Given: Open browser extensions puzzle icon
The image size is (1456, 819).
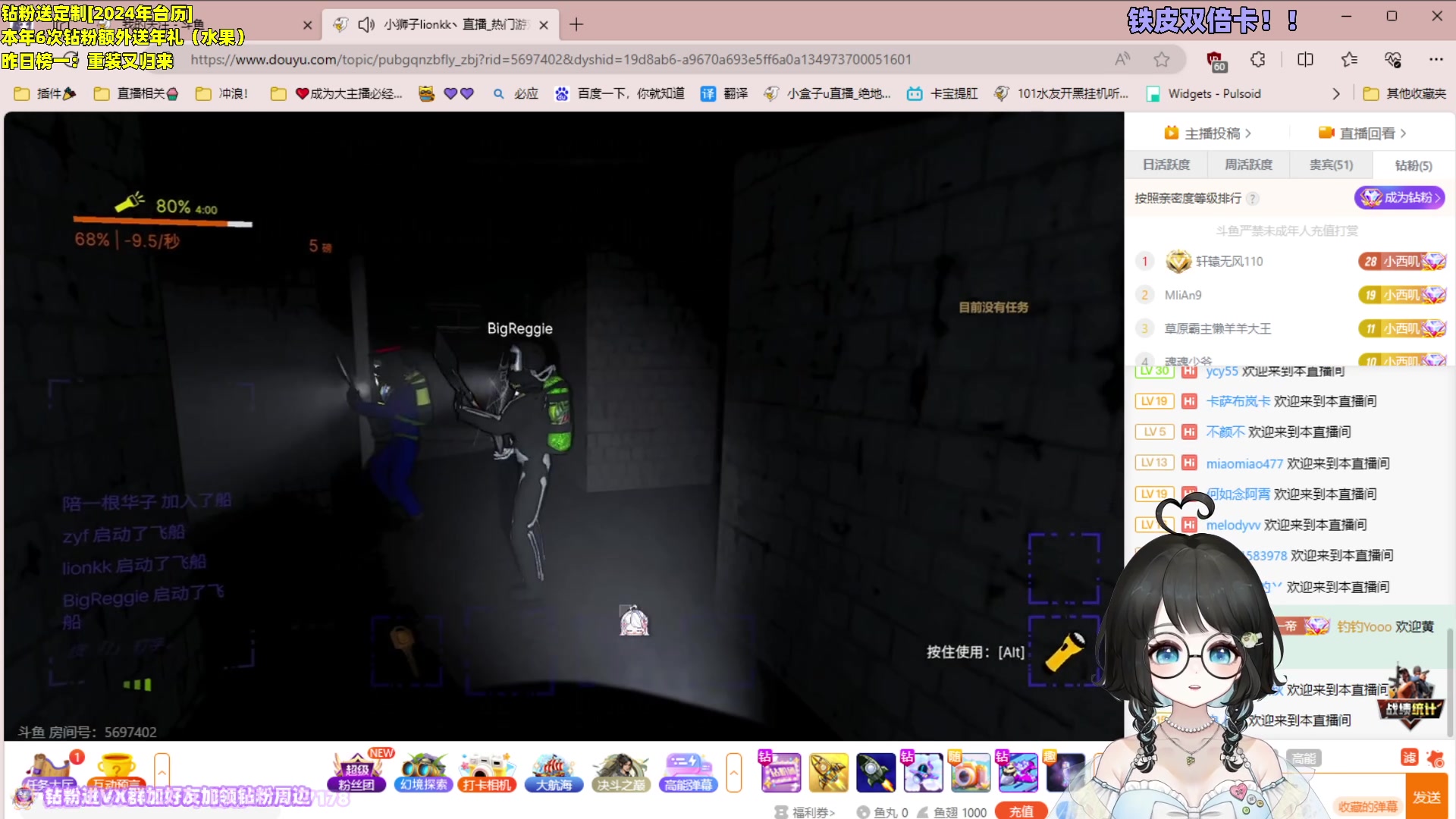Looking at the screenshot, I should click(1258, 59).
